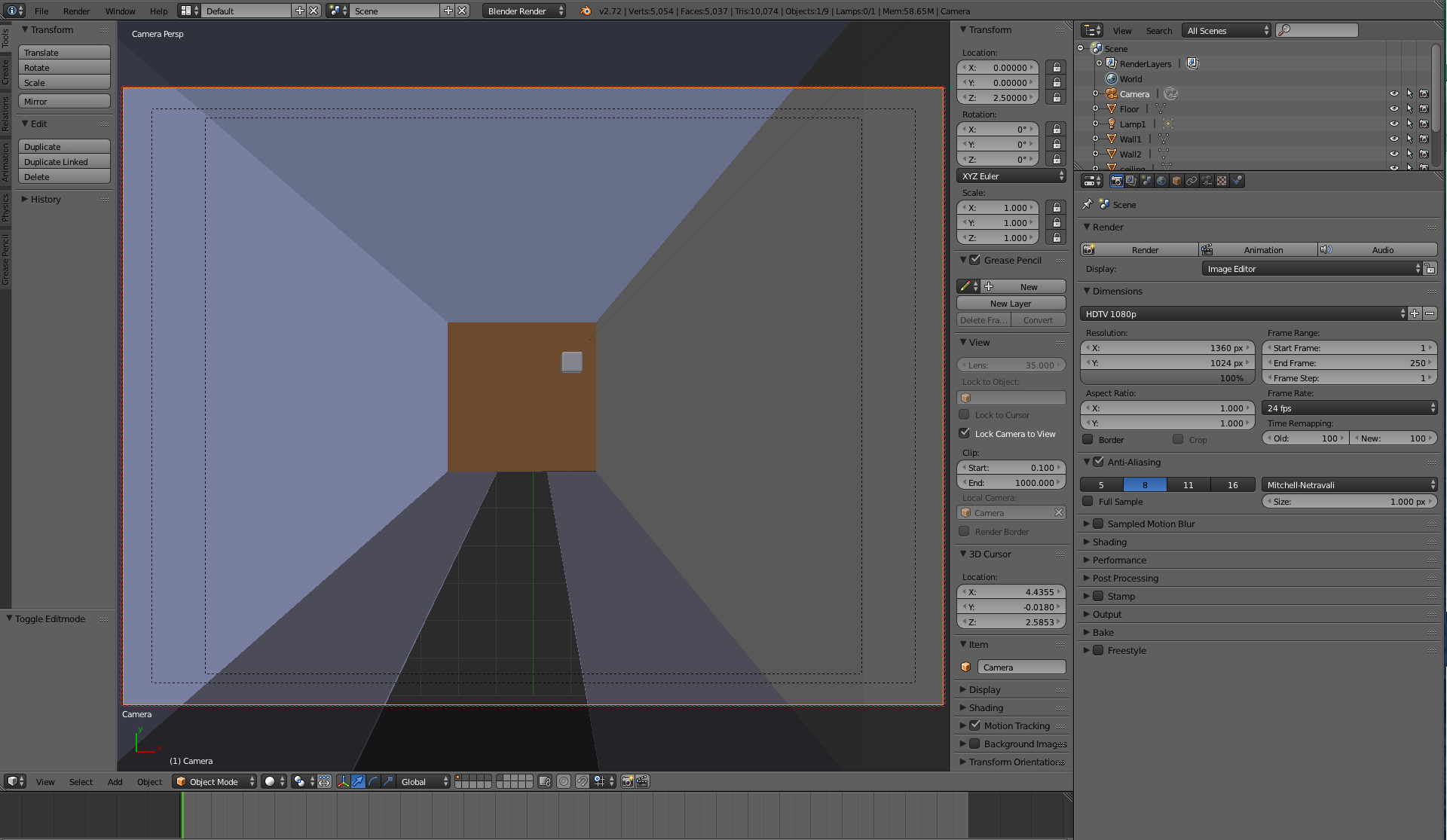Open Render properties tab camera icon
This screenshot has width=1447, height=840.
point(1116,181)
